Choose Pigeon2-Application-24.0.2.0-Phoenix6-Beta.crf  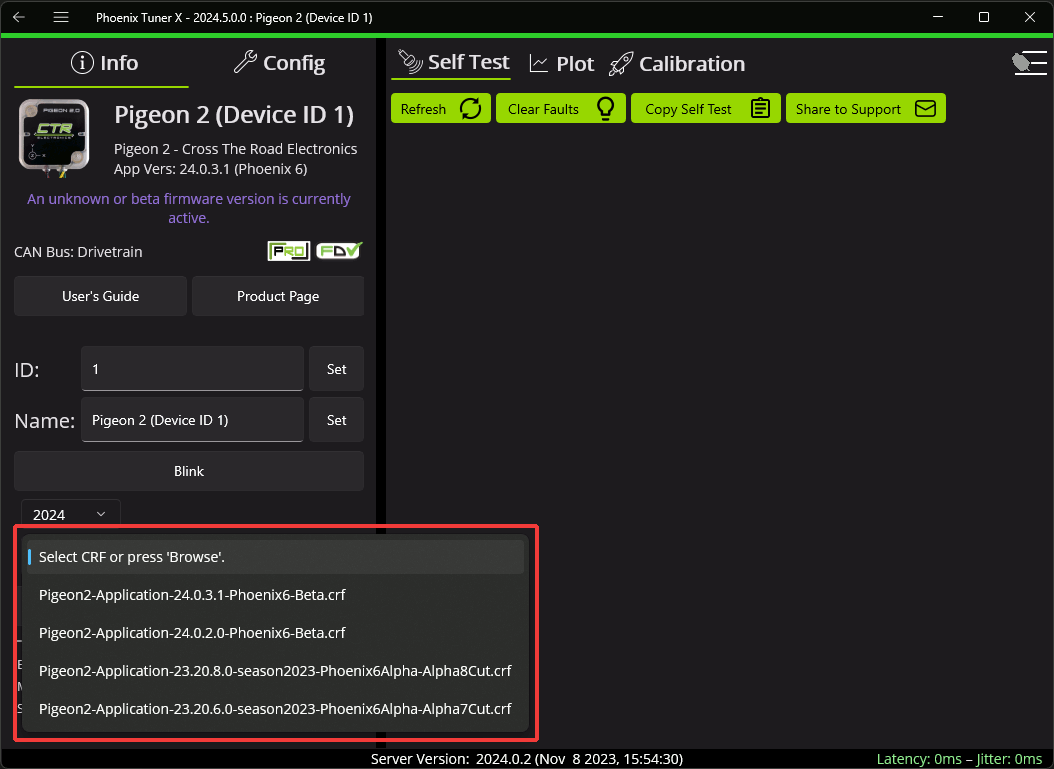(274, 633)
